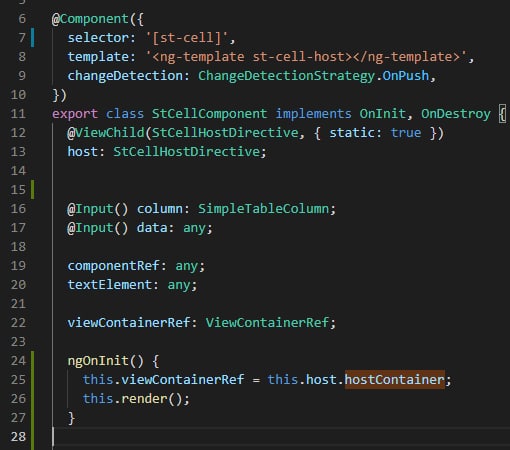Screen dimensions: 510x450
Task: Click the 'class' keyword
Action: tap(125, 114)
